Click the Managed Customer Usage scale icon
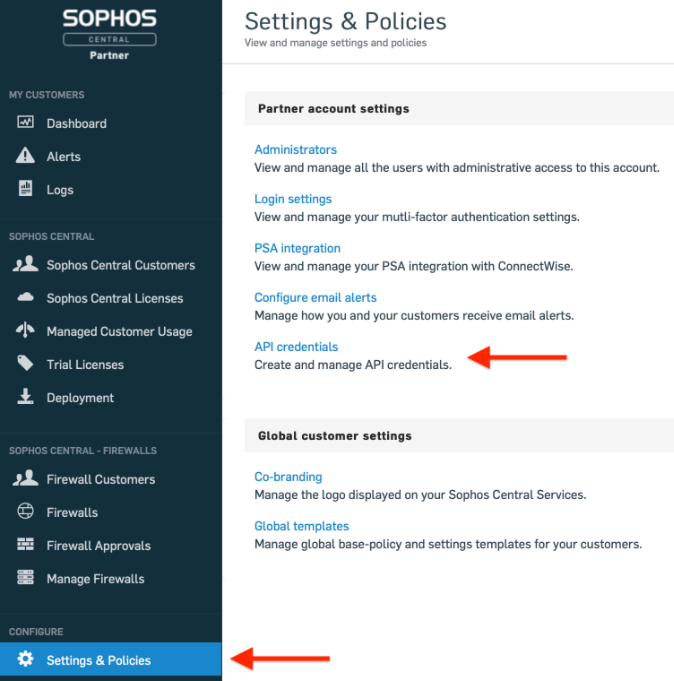674x681 pixels. (x=26, y=331)
